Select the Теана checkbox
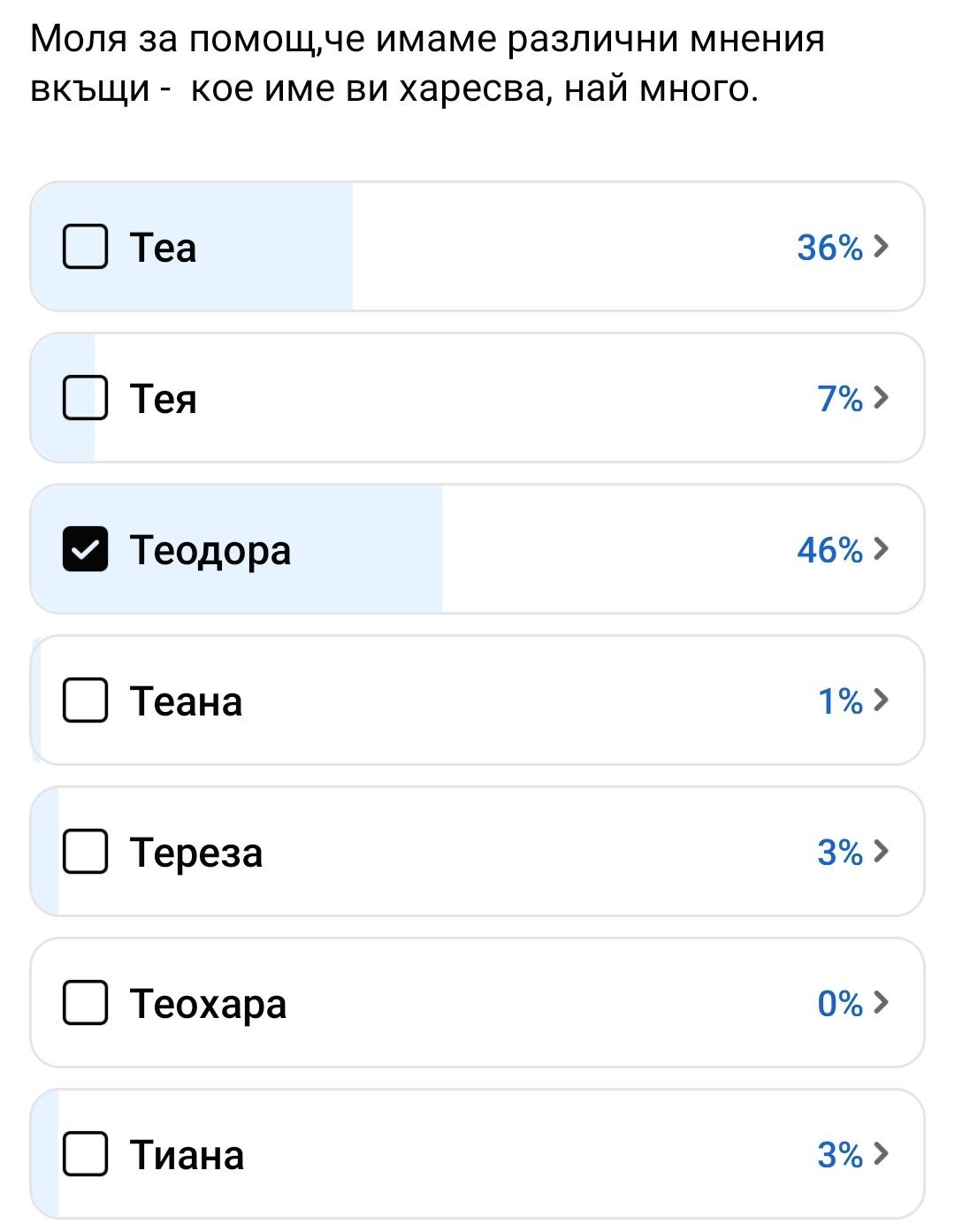Viewport: 955px width, 1232px height. [85, 700]
